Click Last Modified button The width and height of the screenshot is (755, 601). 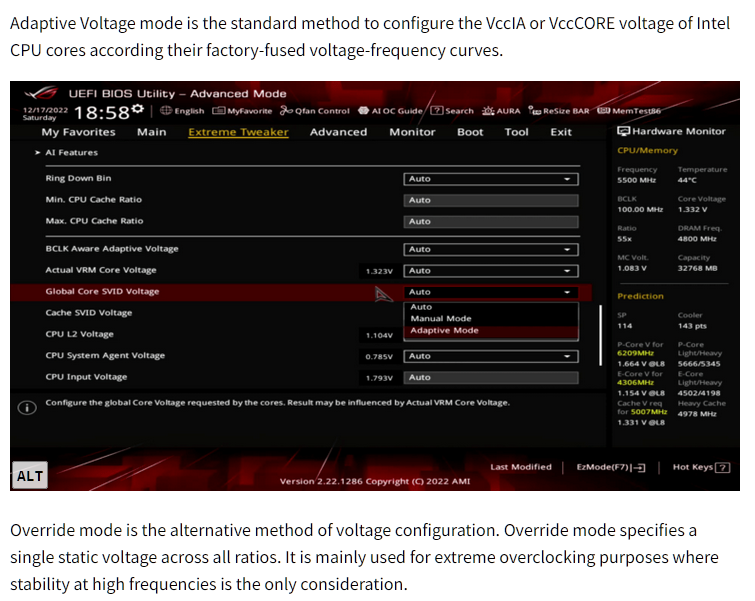(521, 467)
